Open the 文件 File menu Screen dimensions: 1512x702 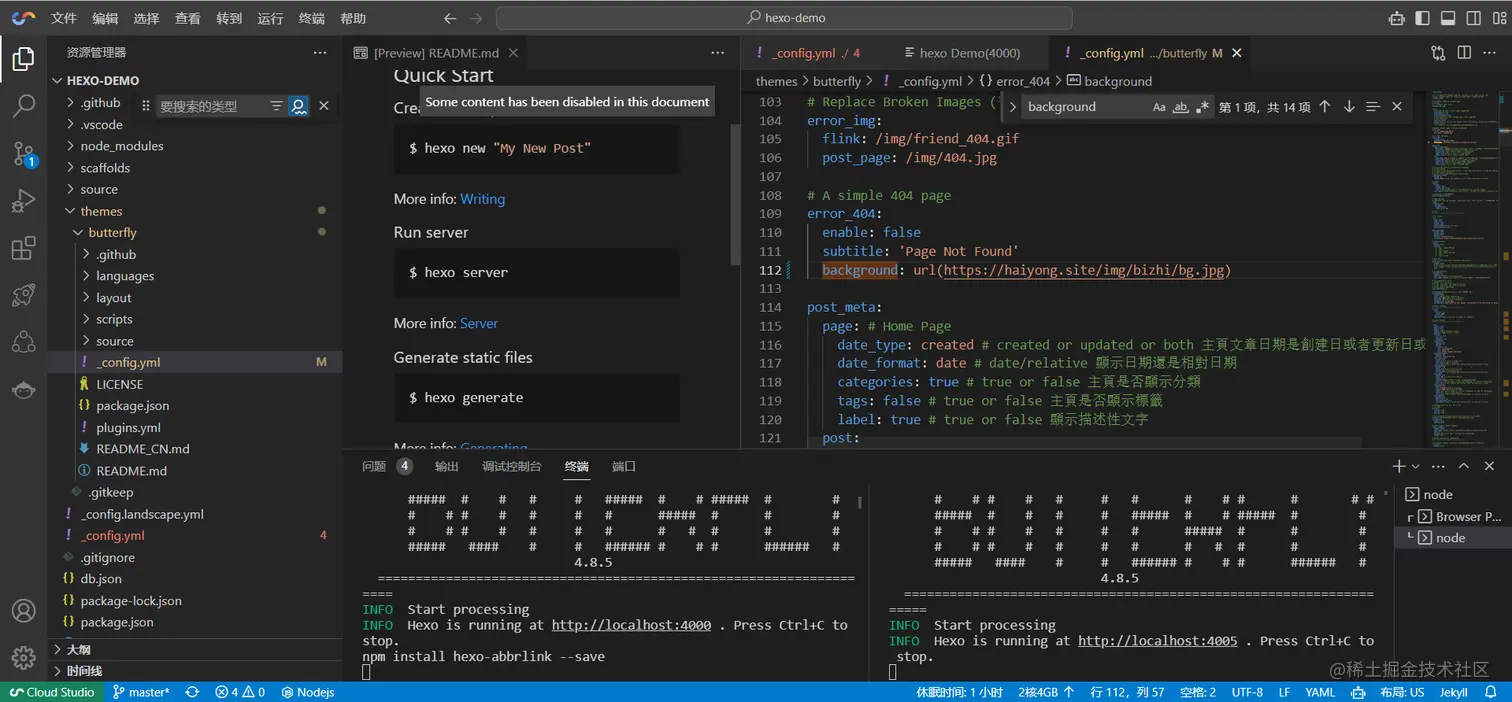[x=64, y=18]
